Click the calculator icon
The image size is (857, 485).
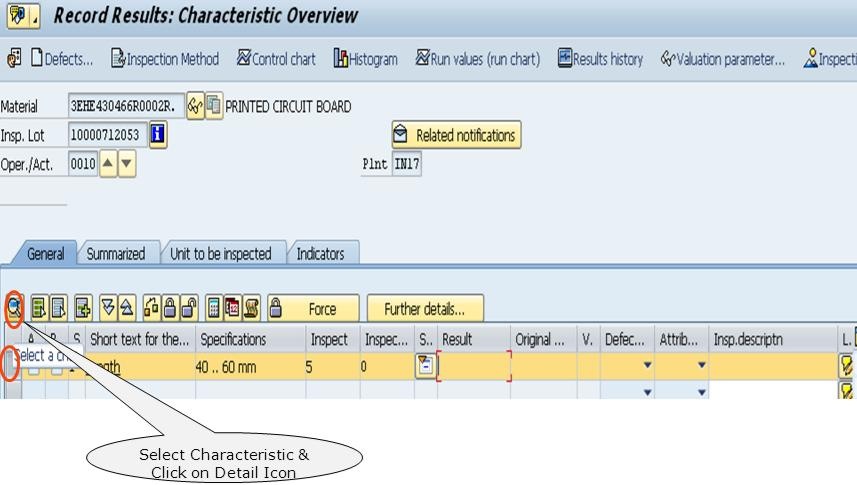click(214, 309)
